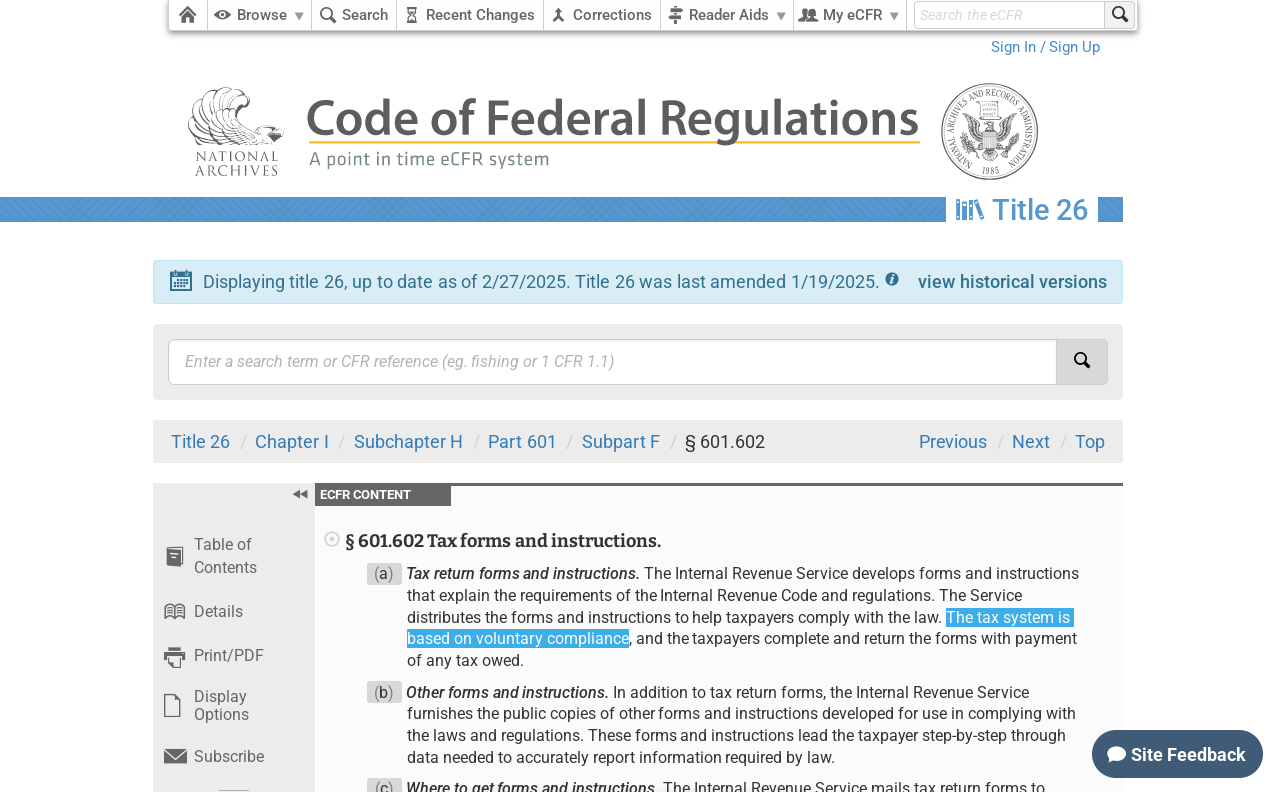The width and height of the screenshot is (1276, 792).
Task: Open Site Feedback button
Action: pos(1177,754)
